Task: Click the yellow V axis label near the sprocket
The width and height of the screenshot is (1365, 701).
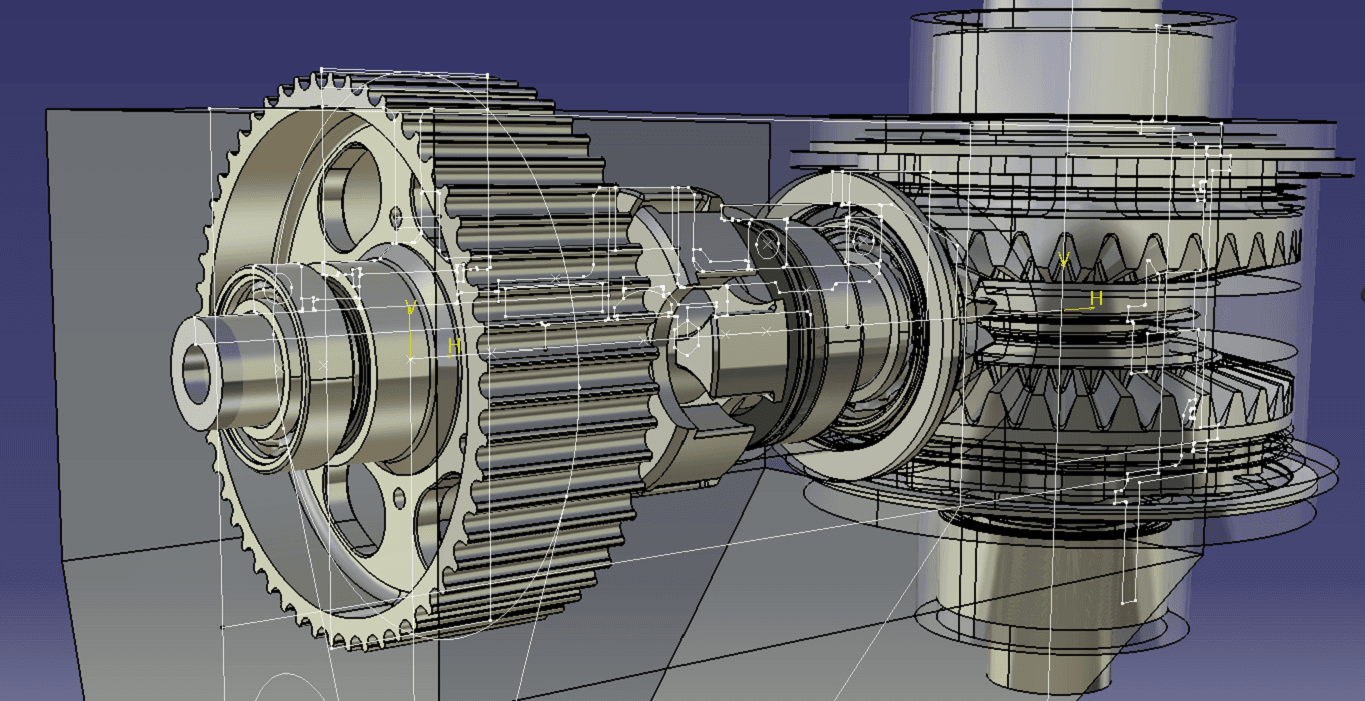Action: 410,308
